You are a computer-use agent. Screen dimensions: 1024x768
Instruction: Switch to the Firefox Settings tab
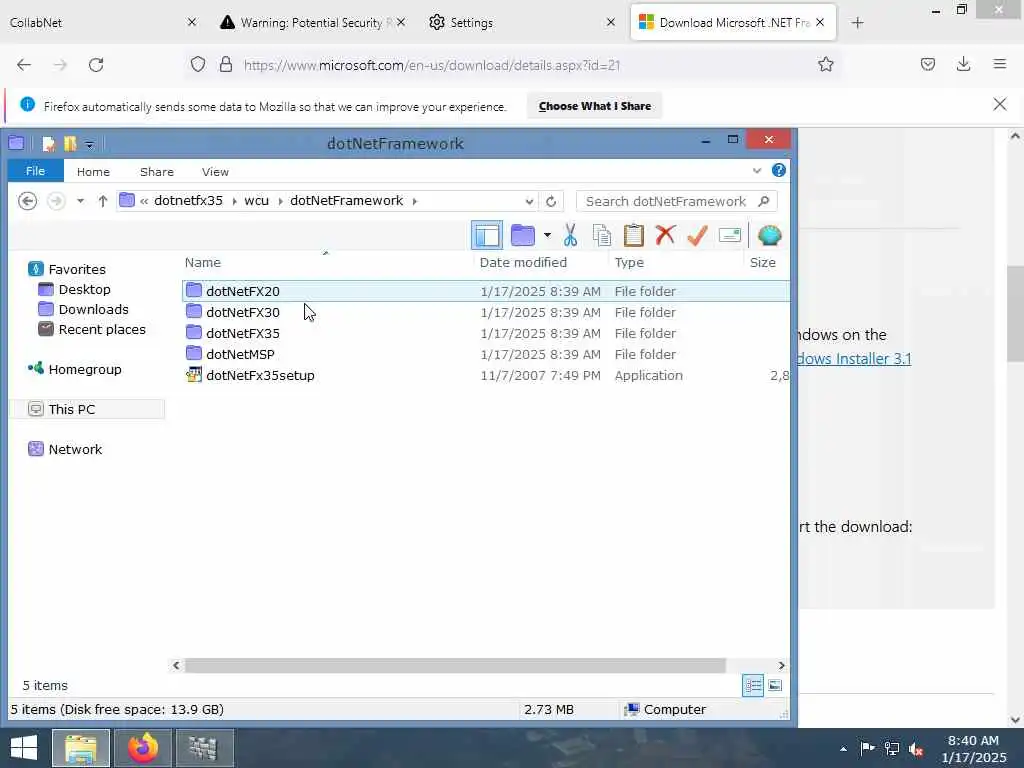522,22
